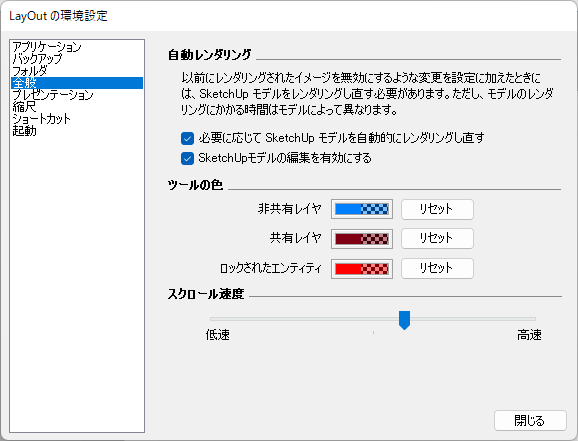Close the dialog with 閉じる button
The width and height of the screenshot is (578, 441).
click(530, 420)
